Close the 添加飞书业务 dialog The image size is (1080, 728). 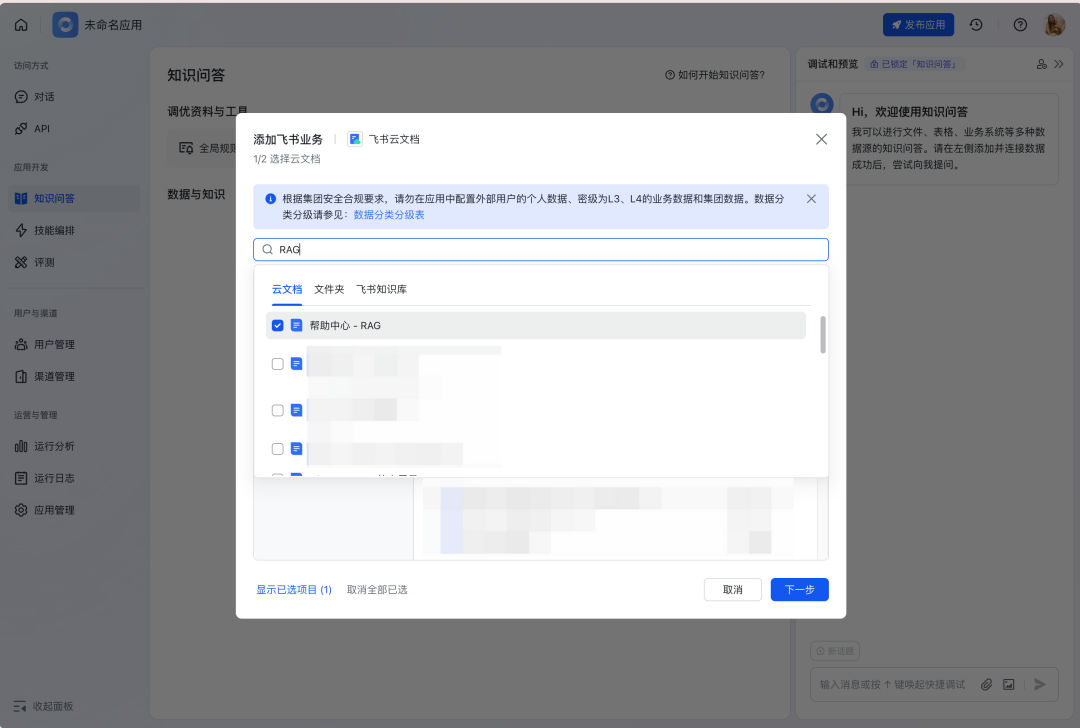(821, 139)
